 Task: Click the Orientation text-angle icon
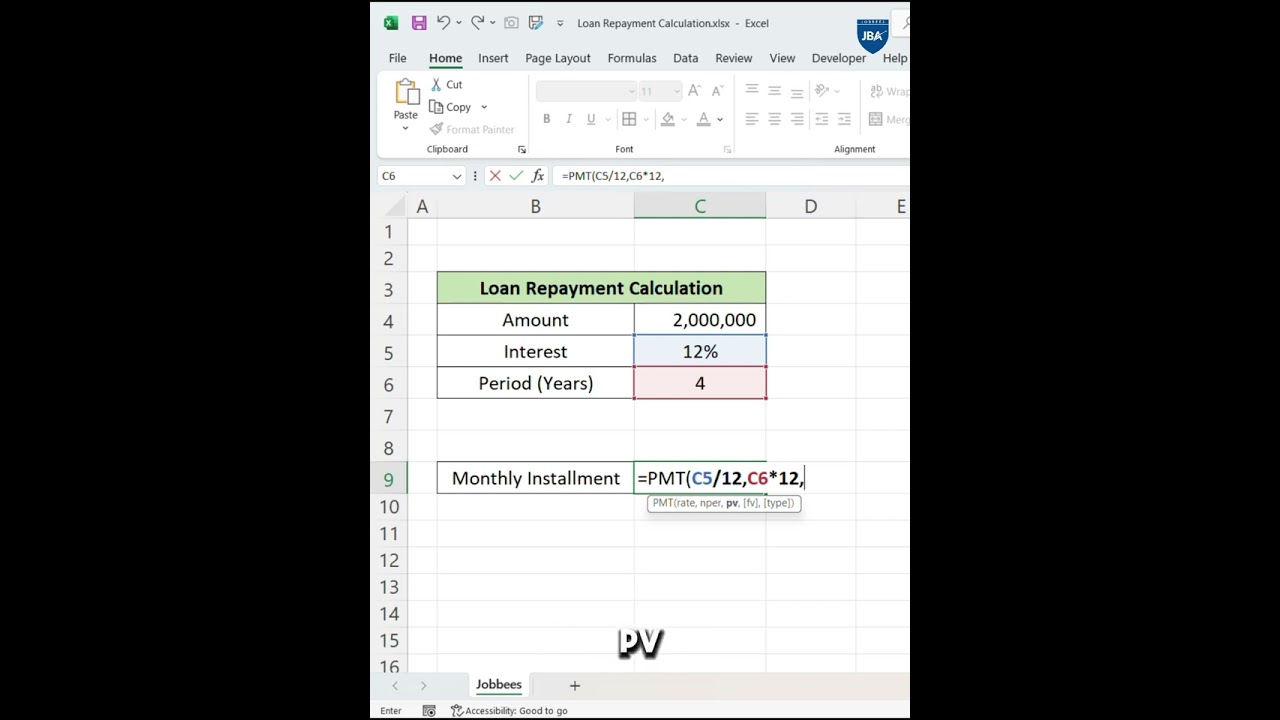[823, 91]
